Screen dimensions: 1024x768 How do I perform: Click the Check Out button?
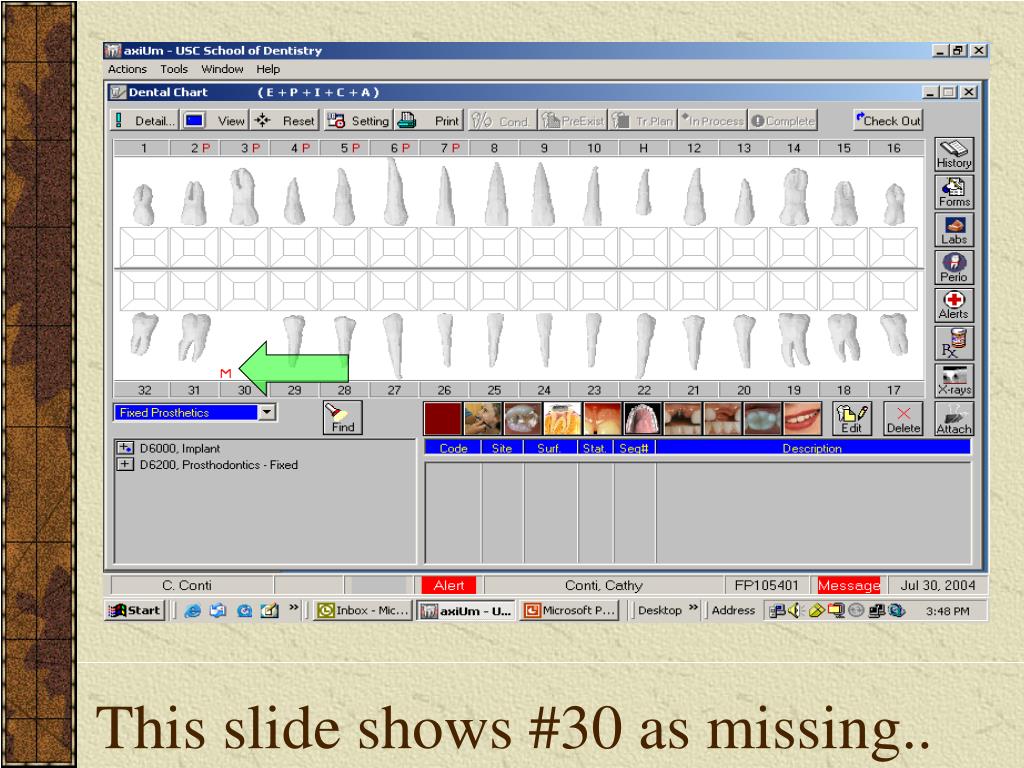pyautogui.click(x=888, y=121)
